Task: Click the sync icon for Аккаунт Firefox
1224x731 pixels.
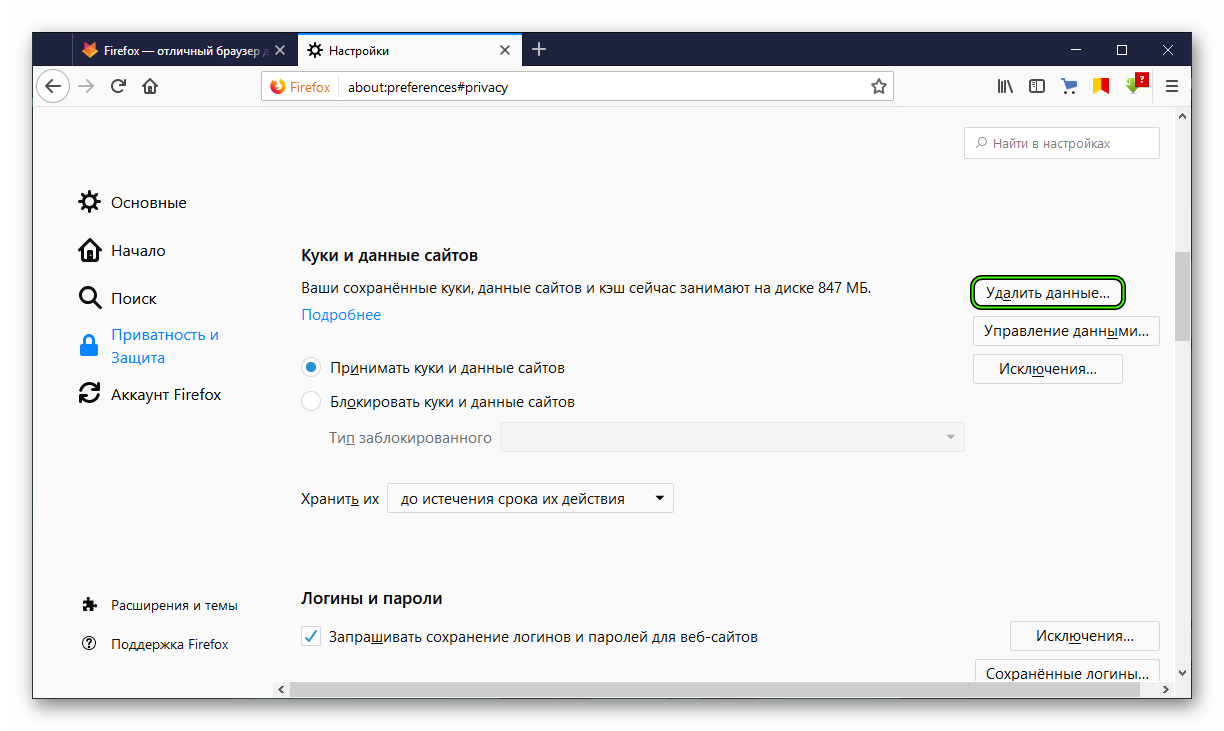Action: click(x=89, y=394)
